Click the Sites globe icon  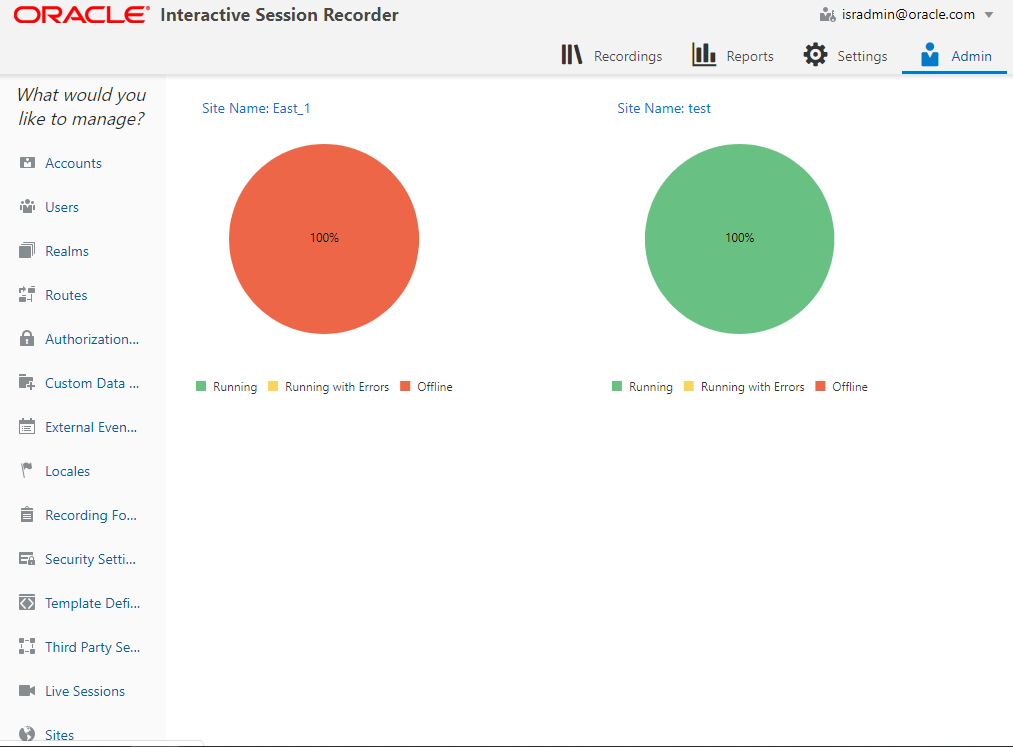point(27,734)
